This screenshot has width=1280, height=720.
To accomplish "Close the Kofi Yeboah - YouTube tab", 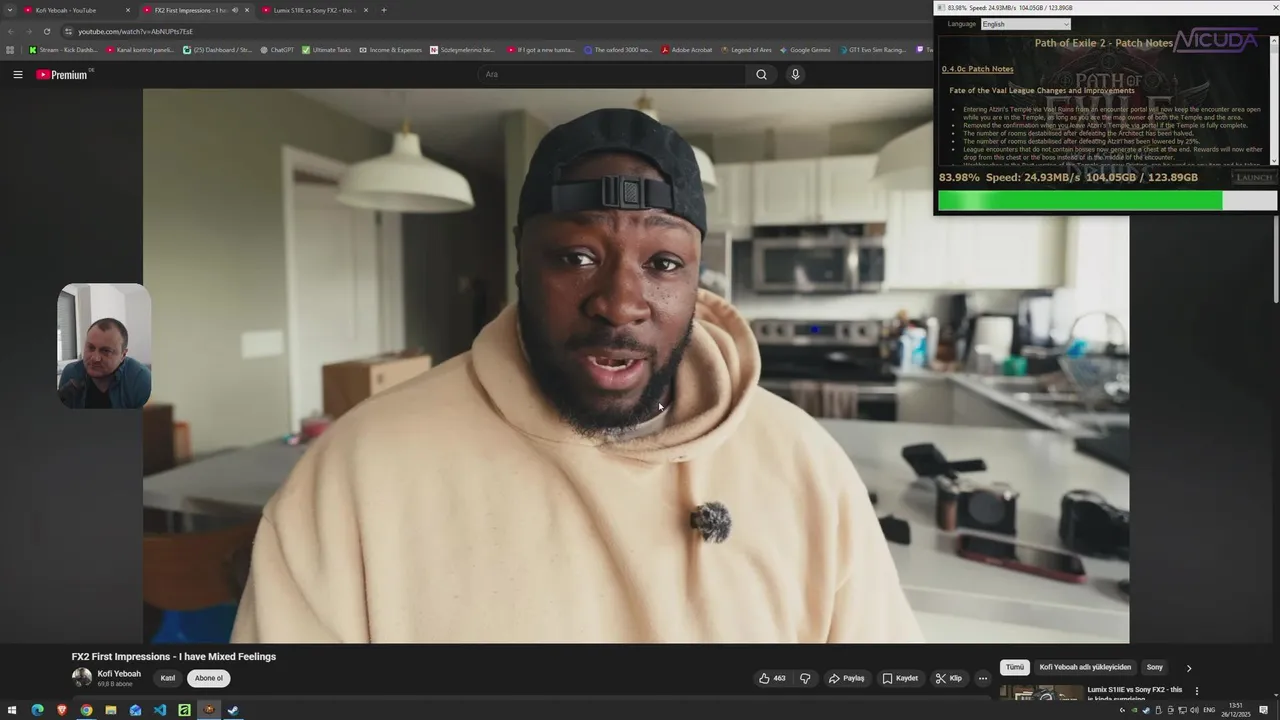I will point(128,10).
